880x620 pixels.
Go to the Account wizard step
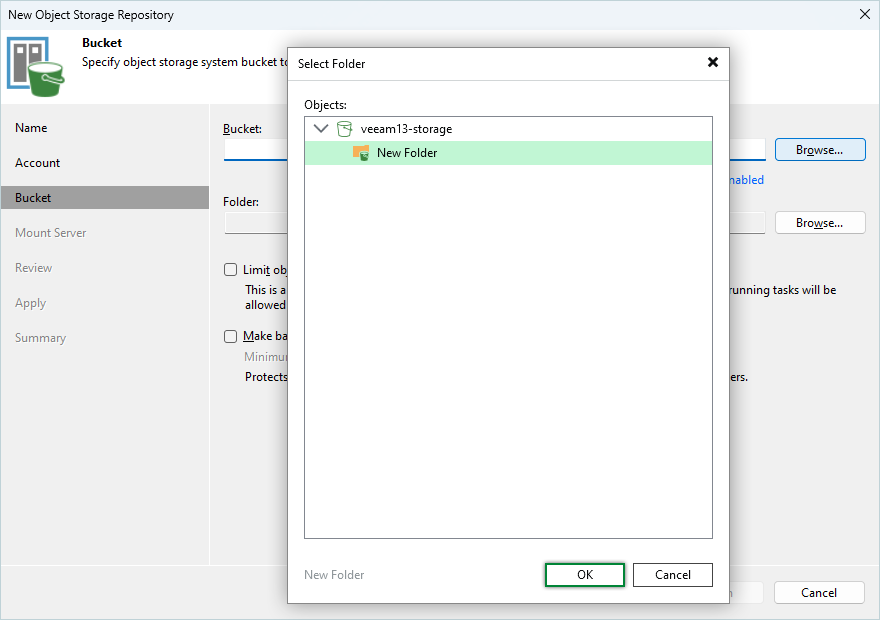38,163
